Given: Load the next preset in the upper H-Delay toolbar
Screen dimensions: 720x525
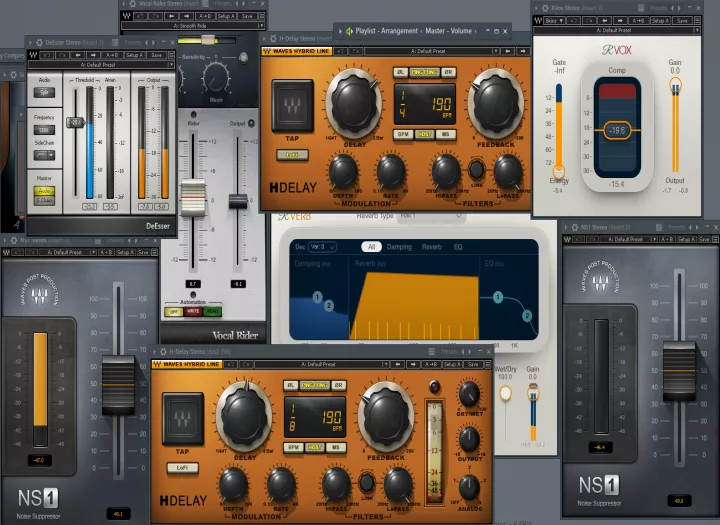Looking at the screenshot, I should tap(523, 51).
